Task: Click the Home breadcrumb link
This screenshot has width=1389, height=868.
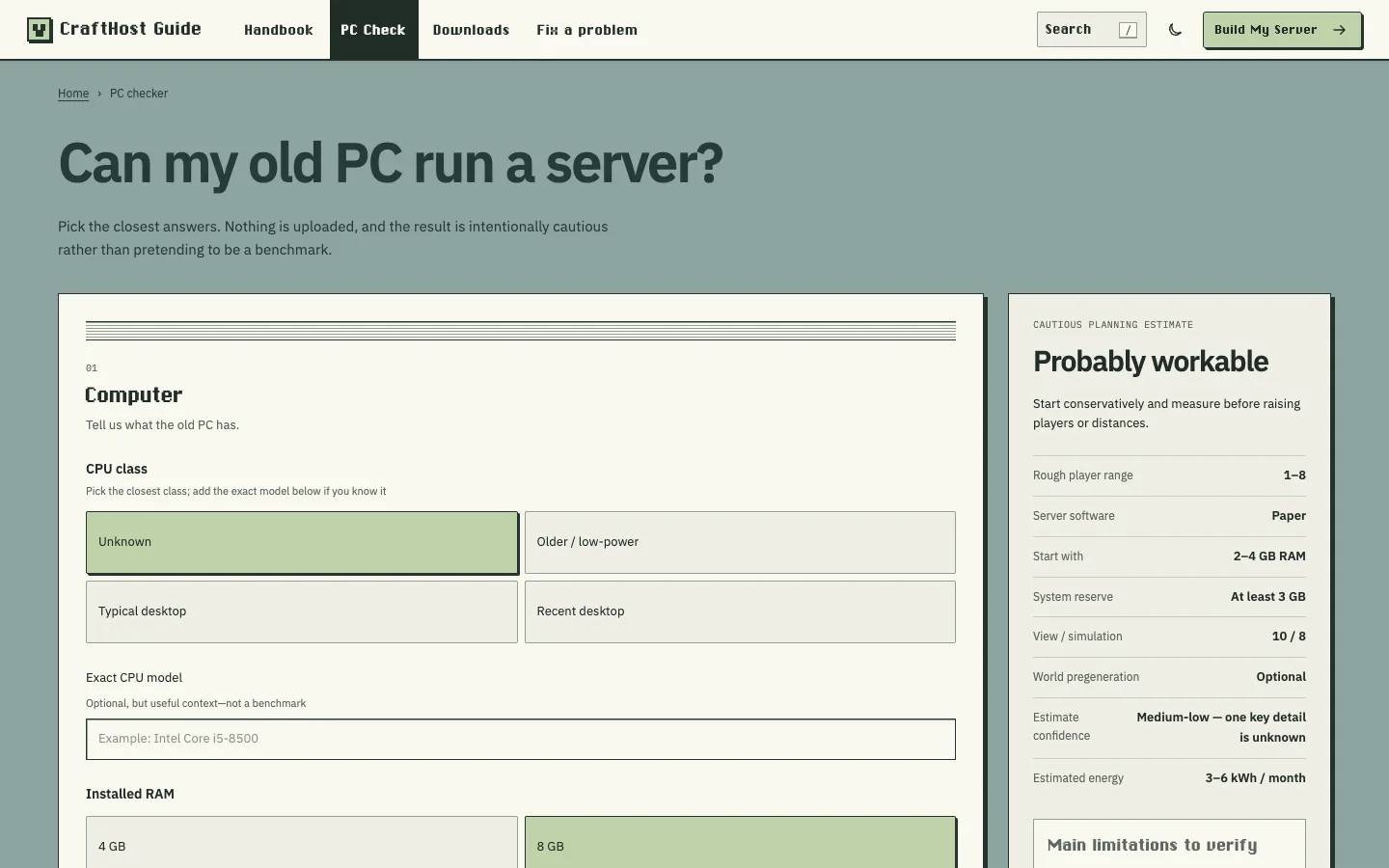Action: tap(73, 94)
